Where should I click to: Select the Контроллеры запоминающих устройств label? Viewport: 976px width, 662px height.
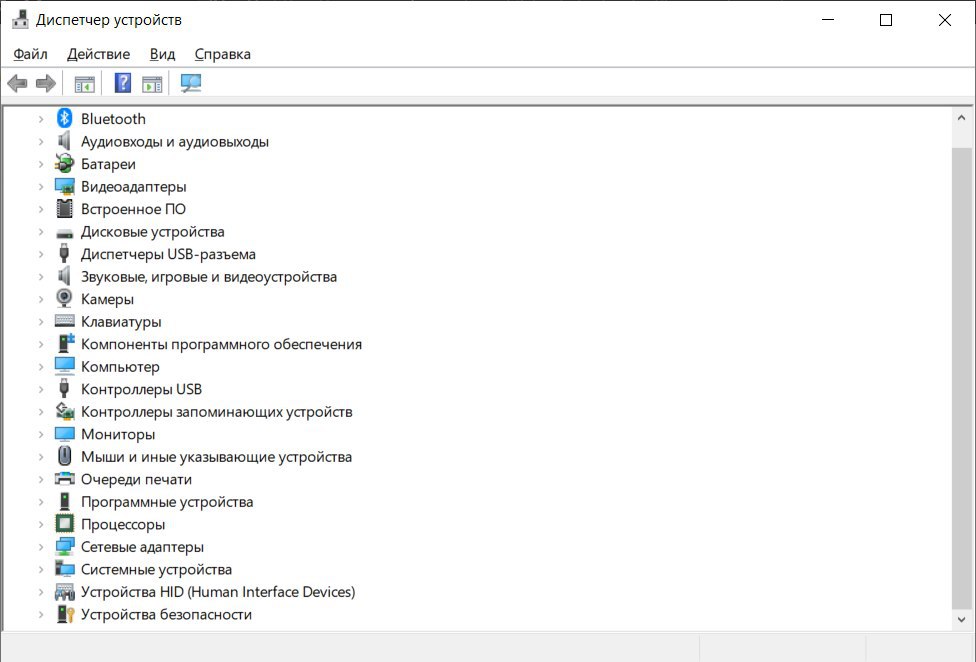point(217,411)
